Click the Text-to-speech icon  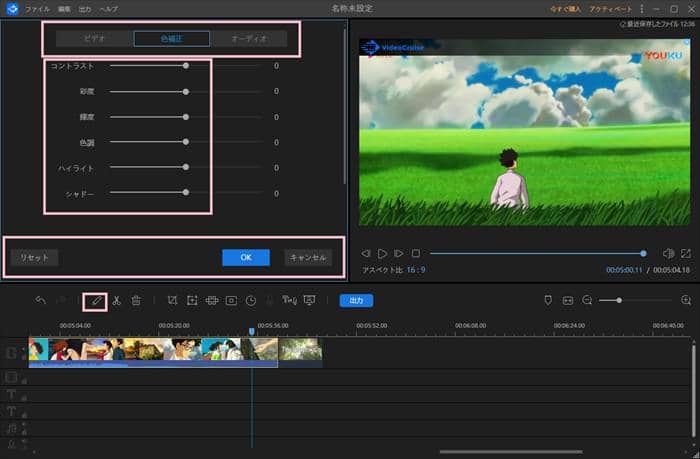point(289,300)
